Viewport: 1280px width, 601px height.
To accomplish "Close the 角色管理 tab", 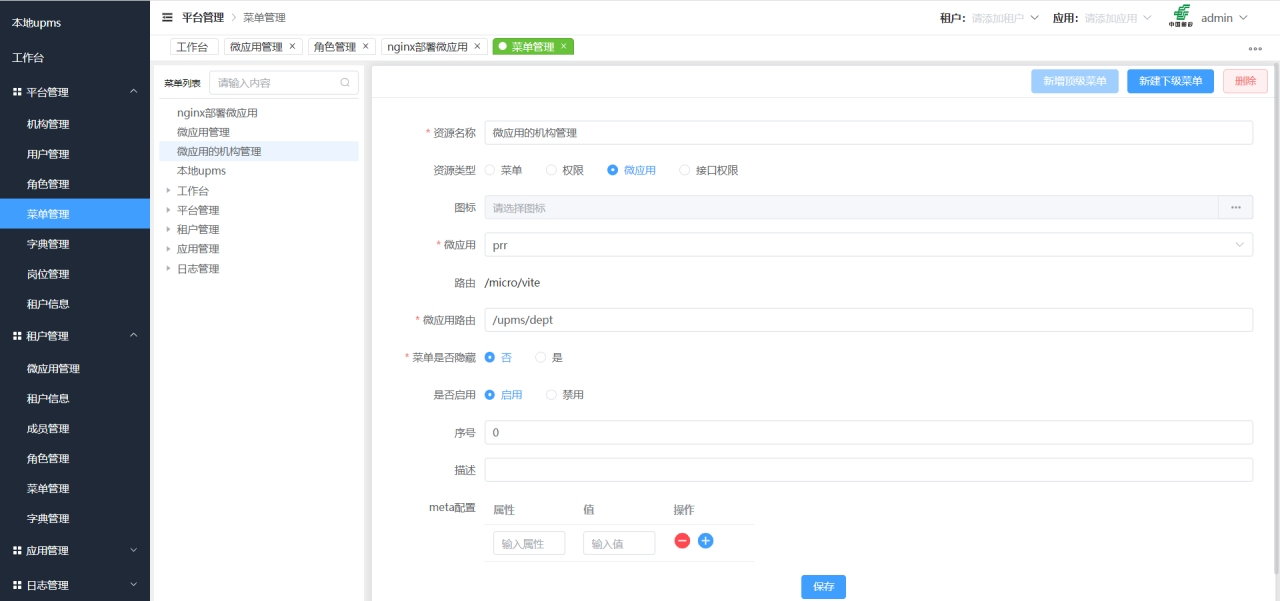I will point(365,46).
